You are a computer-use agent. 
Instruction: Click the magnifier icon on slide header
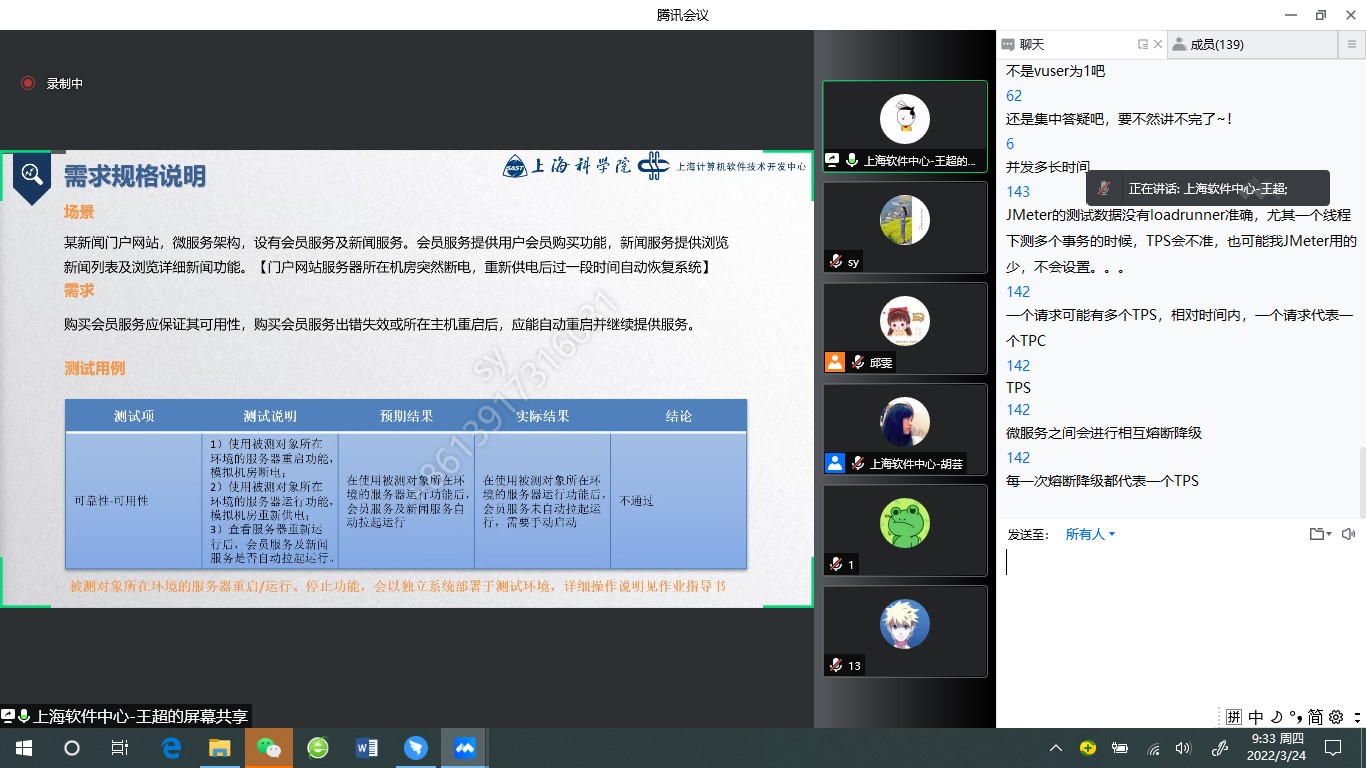[x=32, y=175]
